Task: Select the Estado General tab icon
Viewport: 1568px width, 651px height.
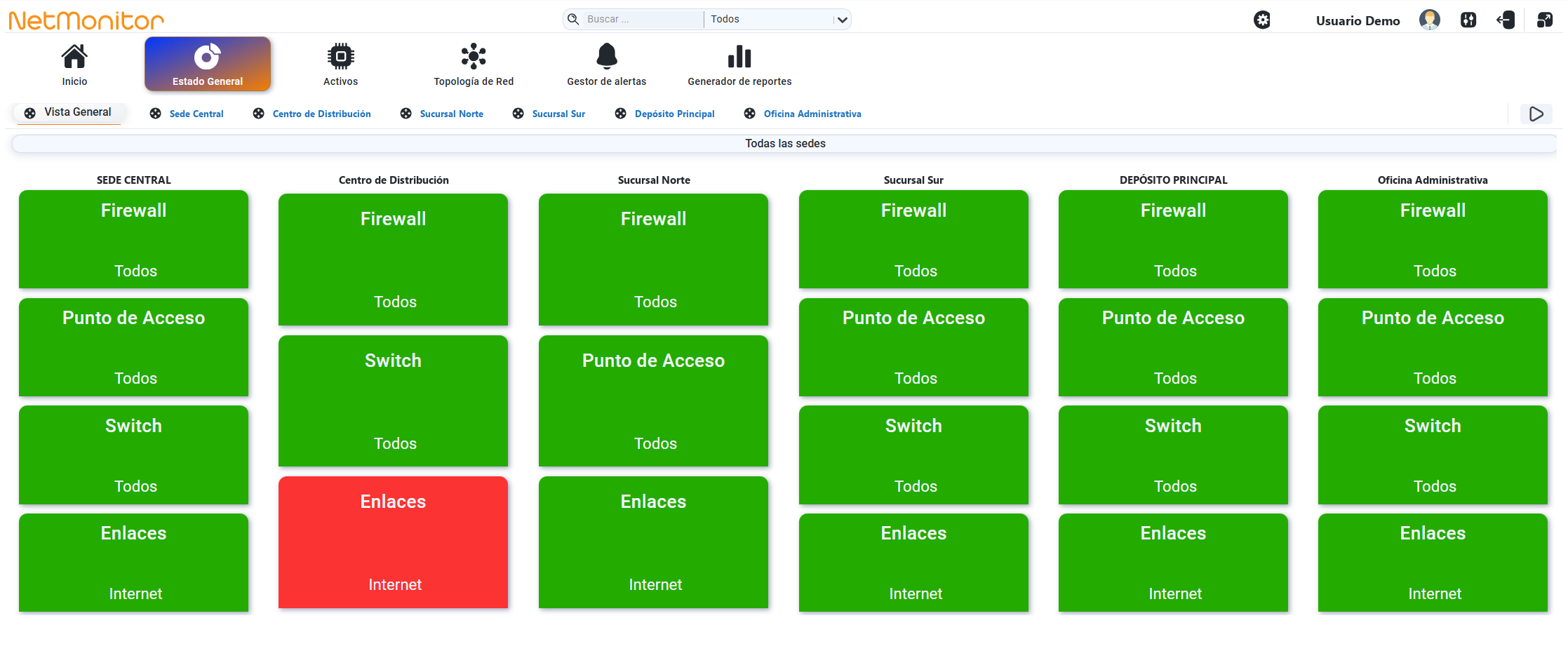Action: point(208,56)
